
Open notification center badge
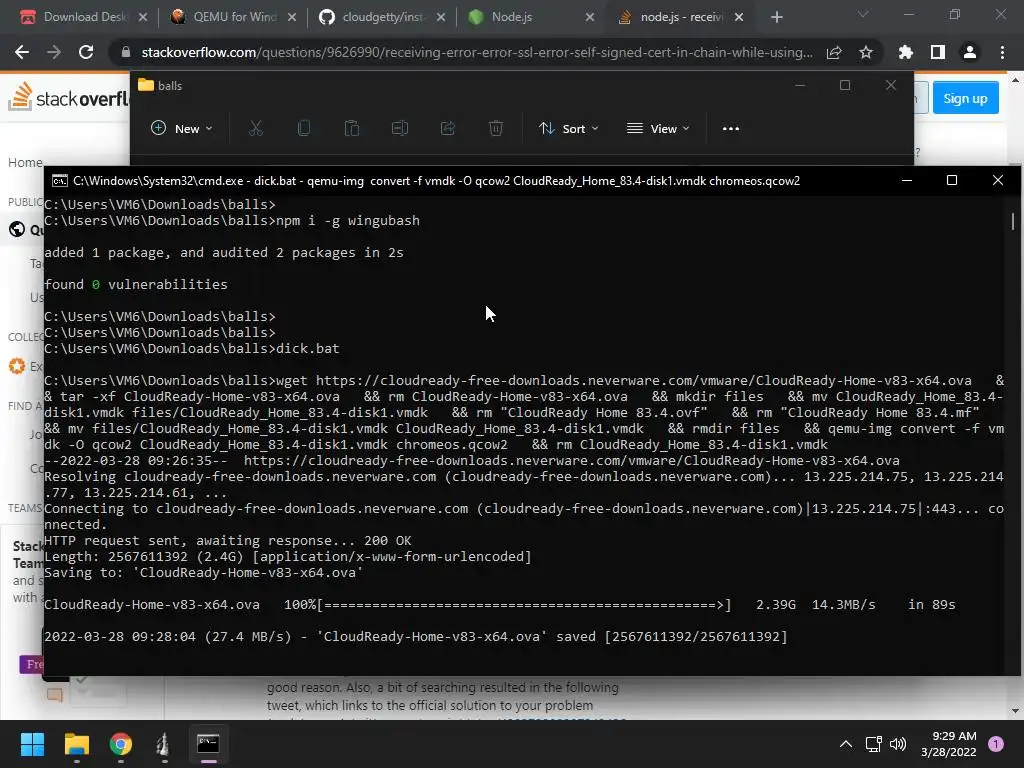(996, 744)
